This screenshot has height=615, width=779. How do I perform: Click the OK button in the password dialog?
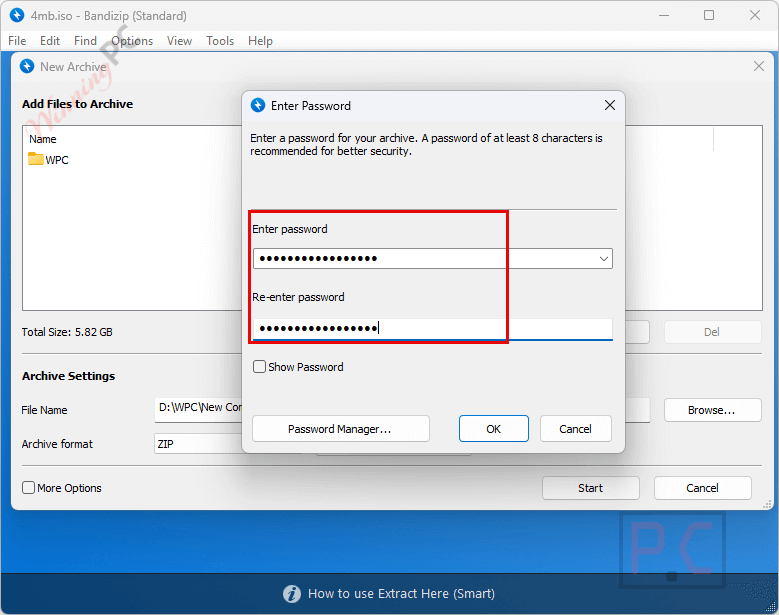(493, 429)
